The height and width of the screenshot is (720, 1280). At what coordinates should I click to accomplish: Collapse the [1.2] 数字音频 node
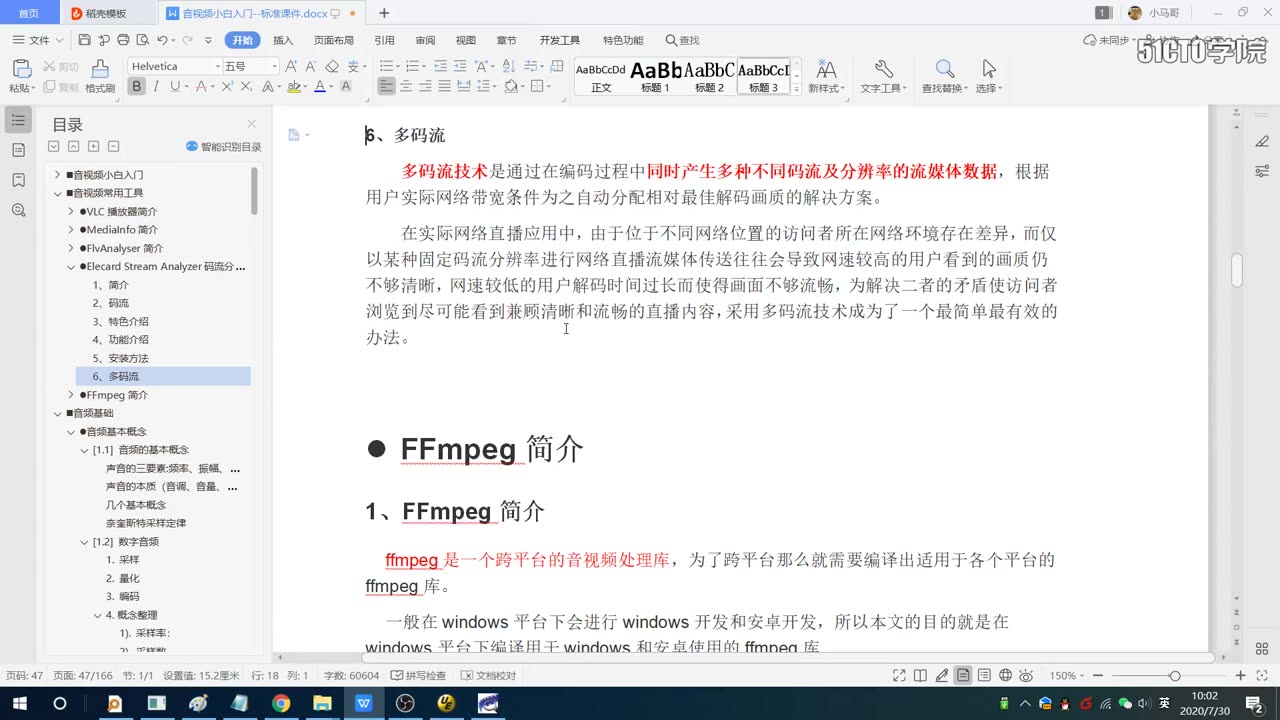click(84, 542)
